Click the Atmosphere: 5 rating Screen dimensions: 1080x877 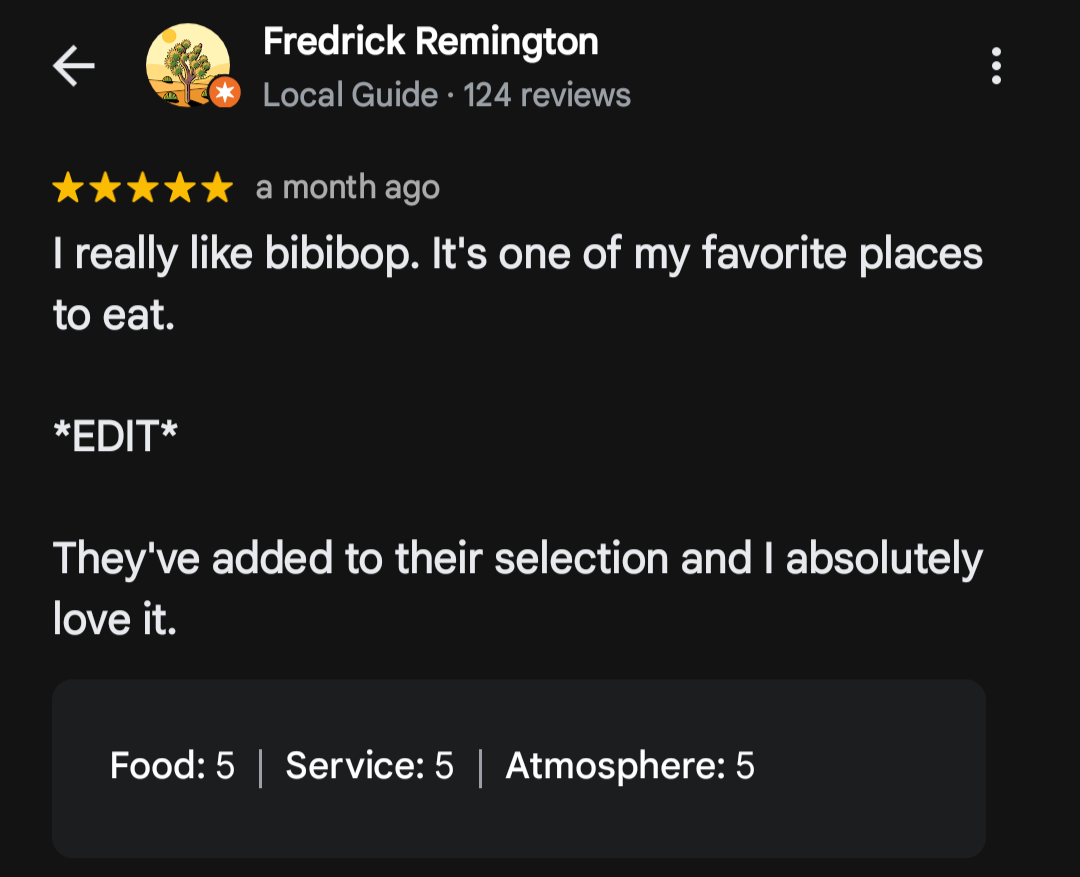pyautogui.click(x=630, y=766)
